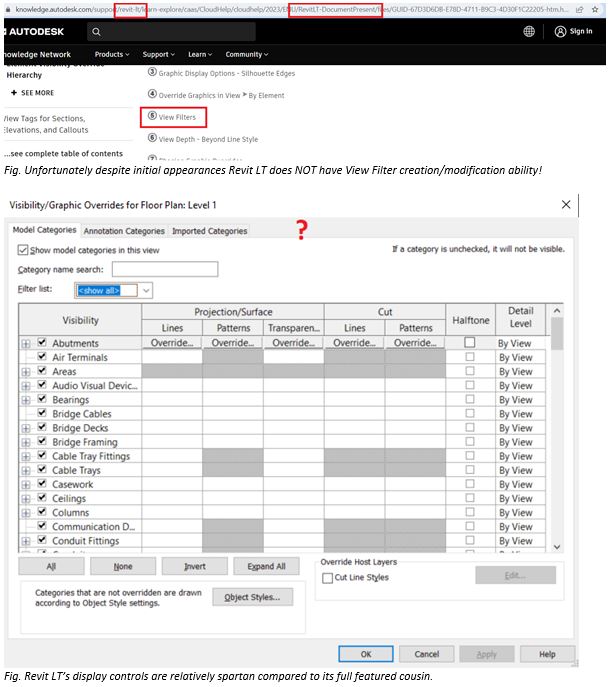The image size is (609, 687).
Task: Click the OK button
Action: (366, 654)
